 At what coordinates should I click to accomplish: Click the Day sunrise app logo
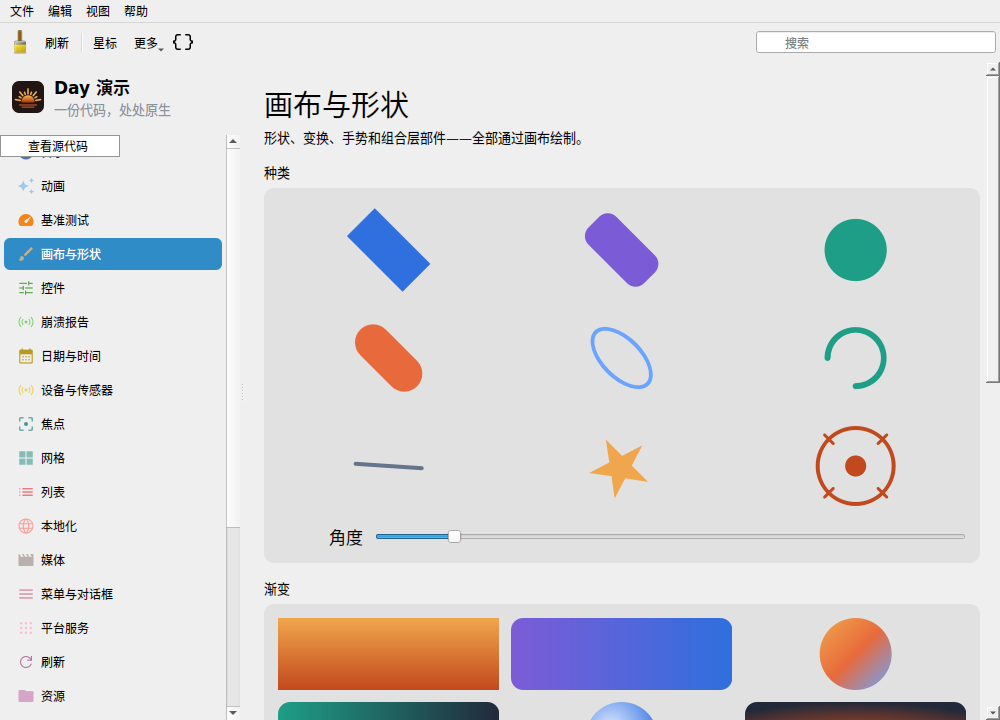click(28, 97)
